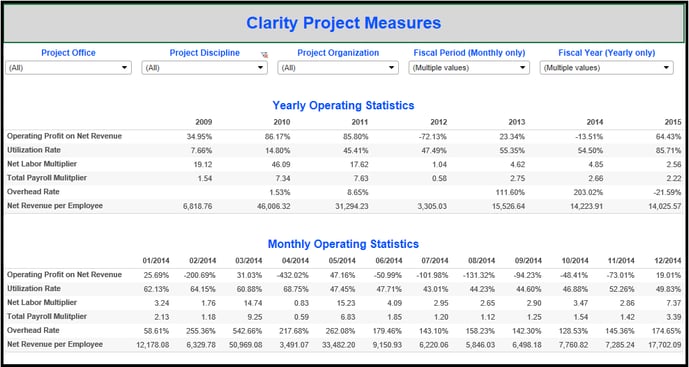Click the 01/2014 column header
Viewport: 689px width, 367px height.
156,261
